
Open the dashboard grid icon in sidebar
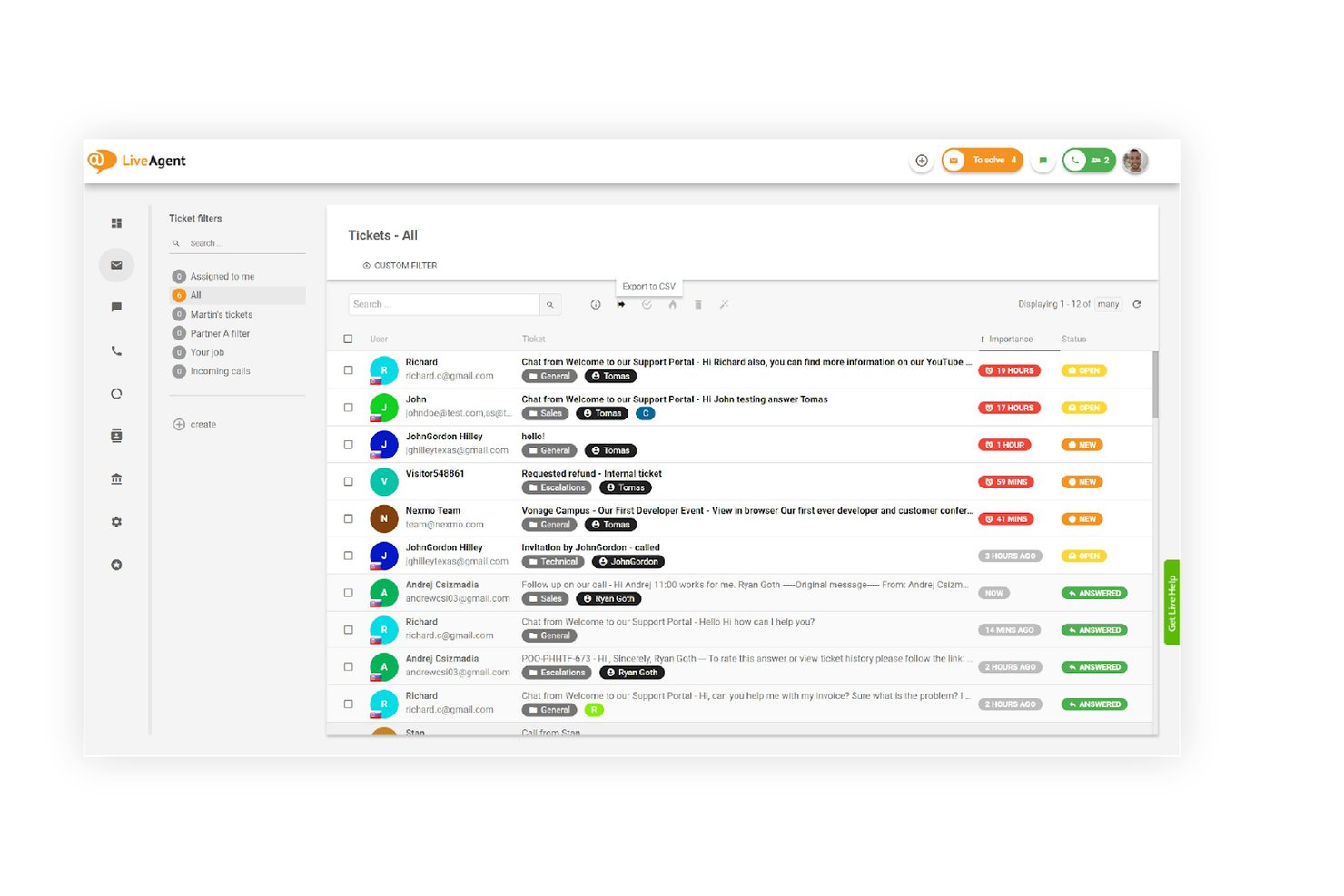click(x=116, y=223)
